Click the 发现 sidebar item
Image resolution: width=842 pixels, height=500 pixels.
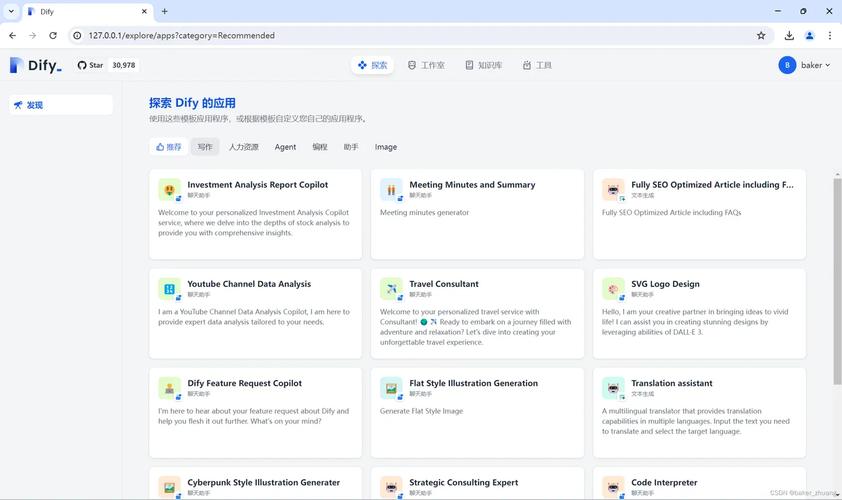tap(34, 105)
